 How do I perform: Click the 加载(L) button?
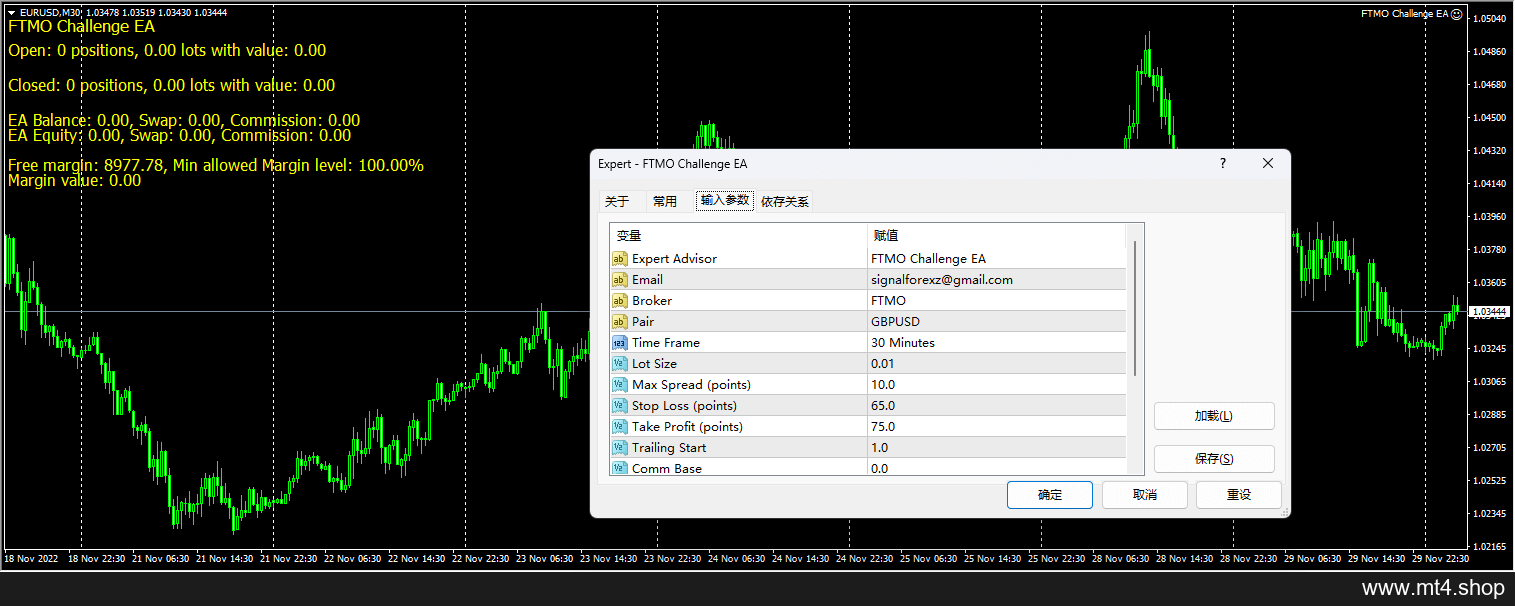(x=1214, y=416)
